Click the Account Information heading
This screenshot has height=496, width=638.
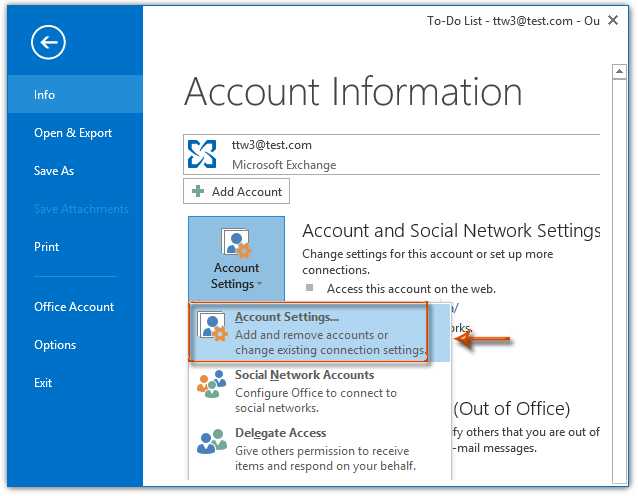click(353, 92)
